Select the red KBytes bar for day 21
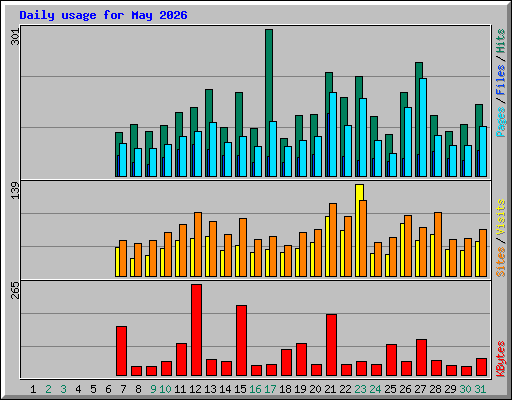 [x=331, y=345]
